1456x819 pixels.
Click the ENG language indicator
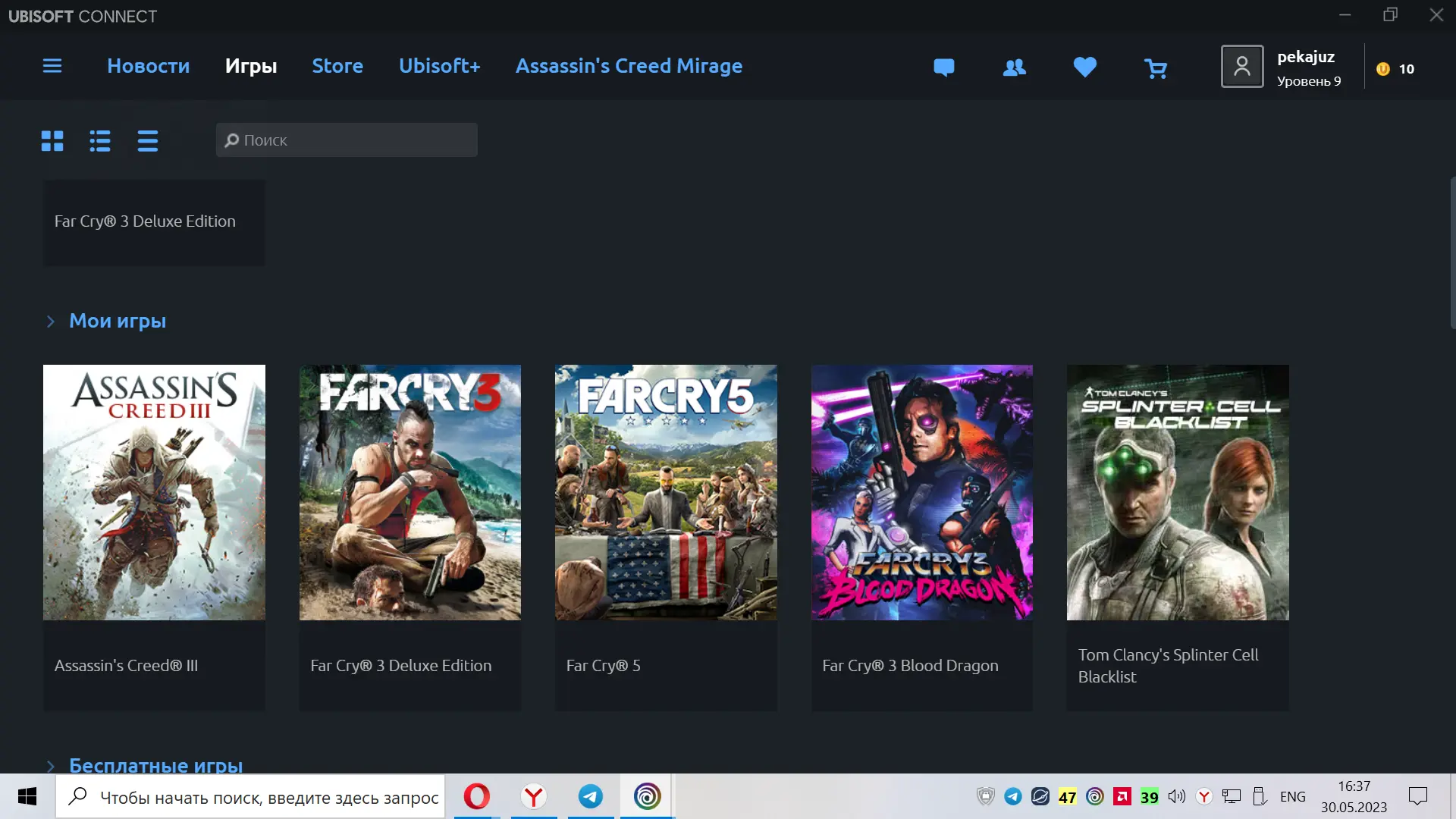(1293, 796)
